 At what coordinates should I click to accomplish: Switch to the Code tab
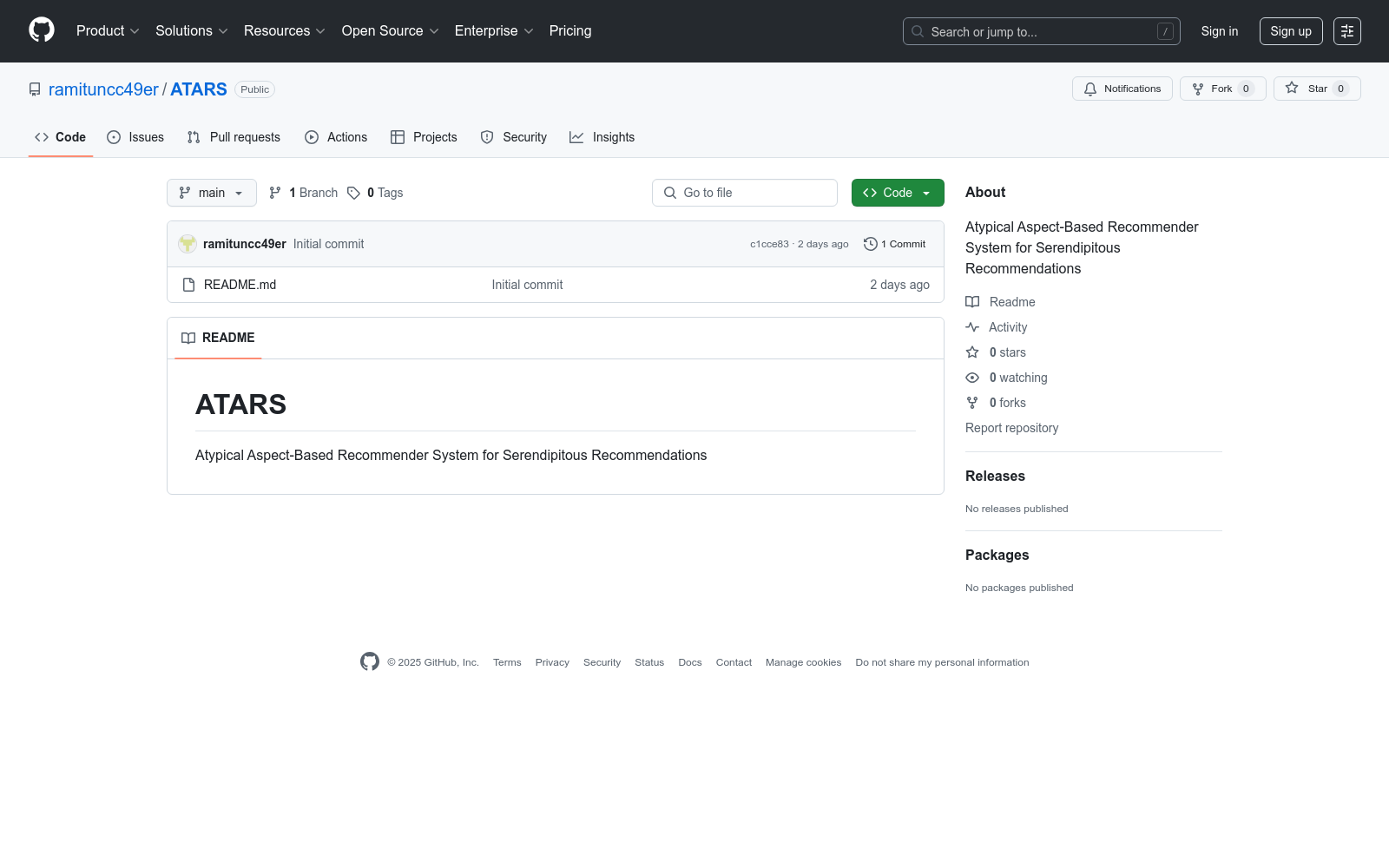[61, 137]
